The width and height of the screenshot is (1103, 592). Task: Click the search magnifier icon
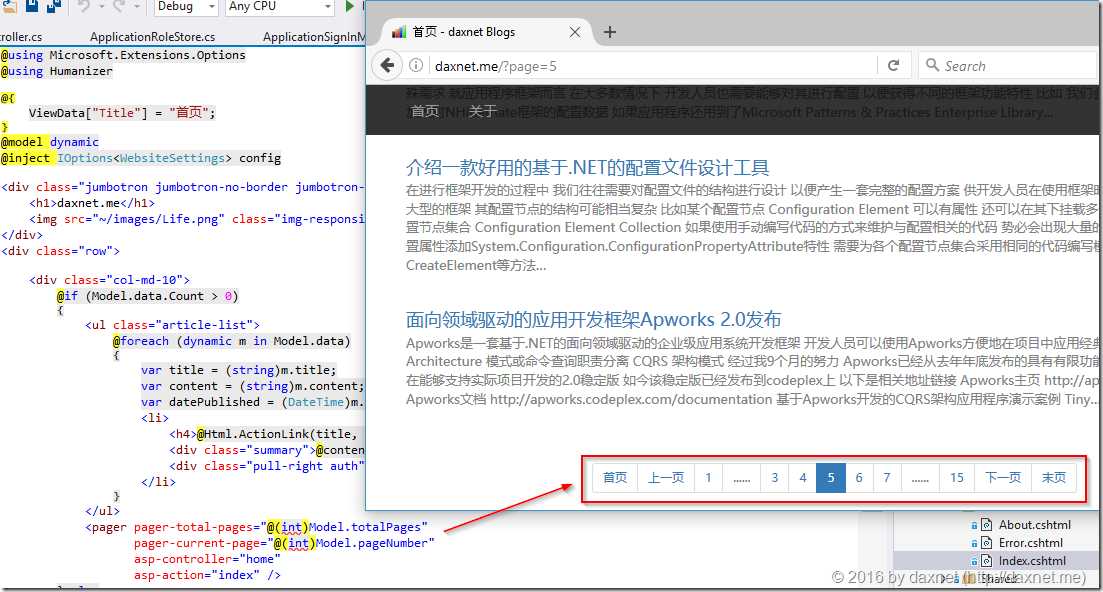pos(932,65)
